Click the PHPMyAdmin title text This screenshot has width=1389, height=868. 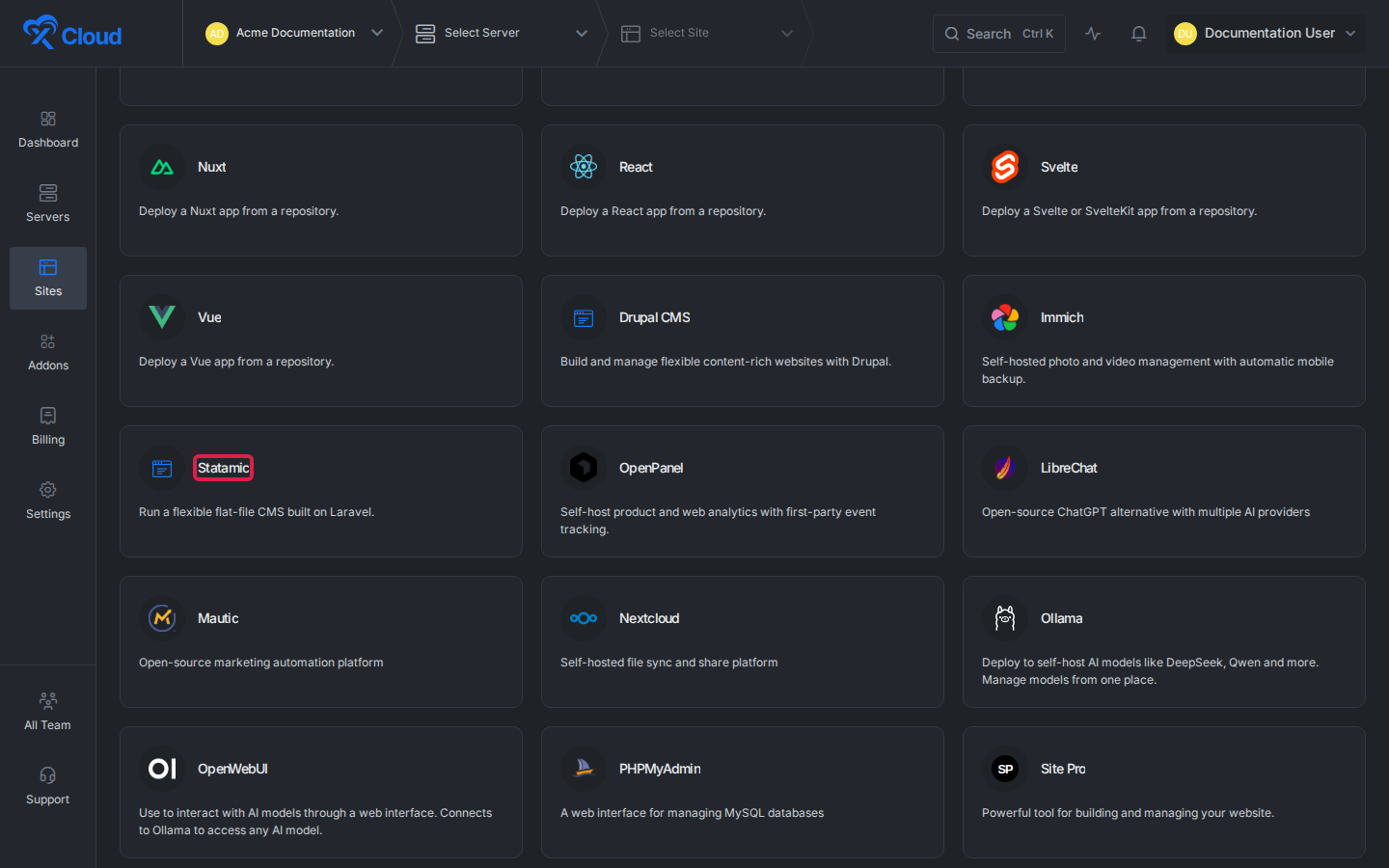pos(660,769)
